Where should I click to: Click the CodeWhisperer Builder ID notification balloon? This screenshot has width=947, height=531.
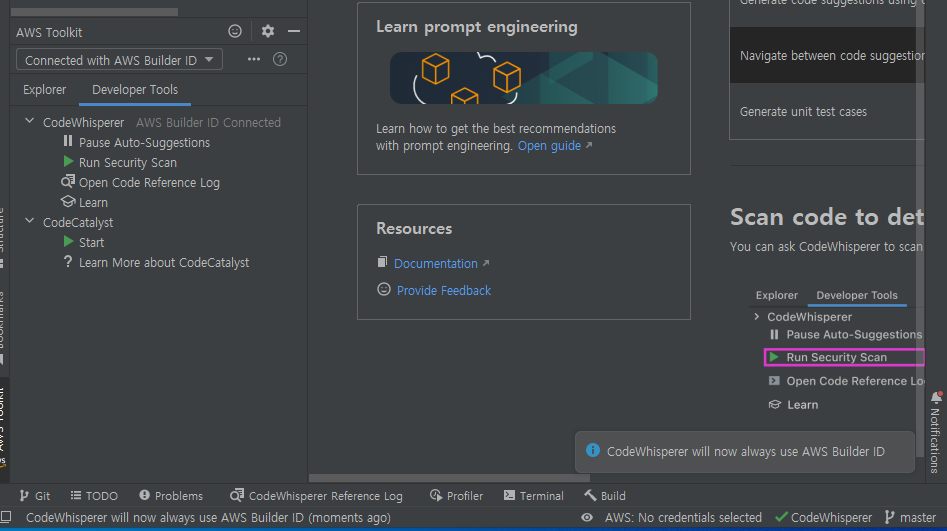[745, 452]
